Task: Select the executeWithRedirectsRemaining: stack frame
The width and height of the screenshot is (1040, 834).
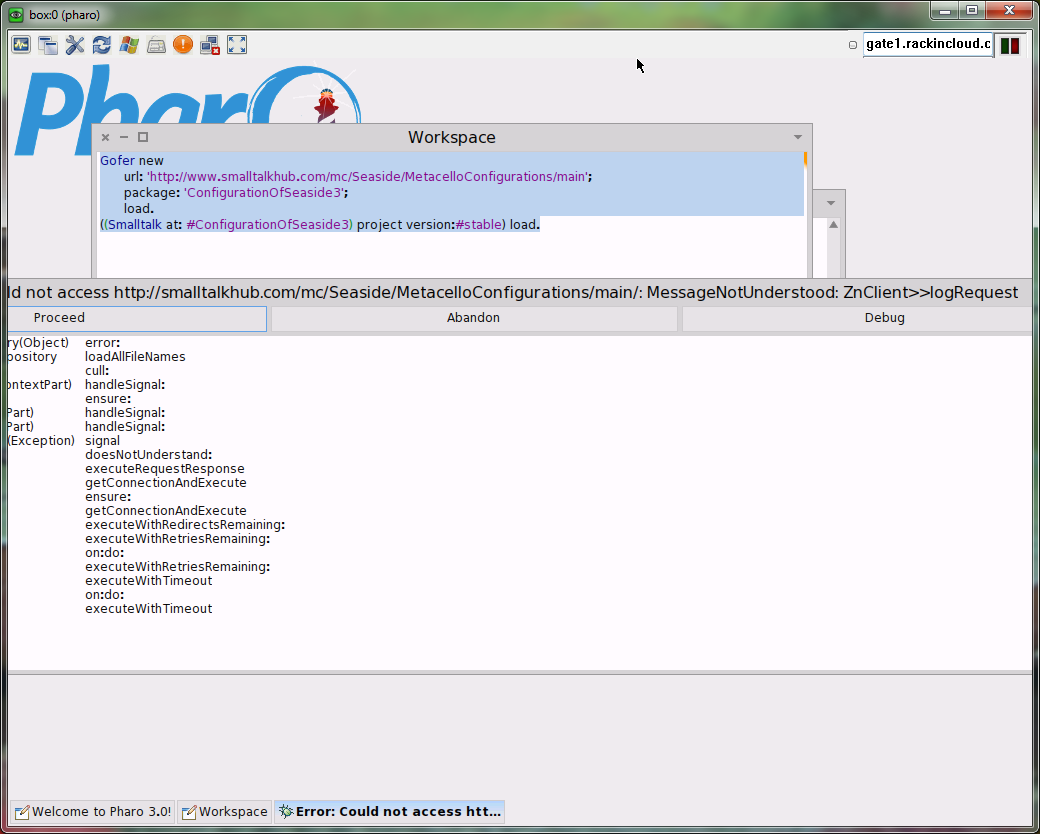Action: pyautogui.click(x=185, y=525)
